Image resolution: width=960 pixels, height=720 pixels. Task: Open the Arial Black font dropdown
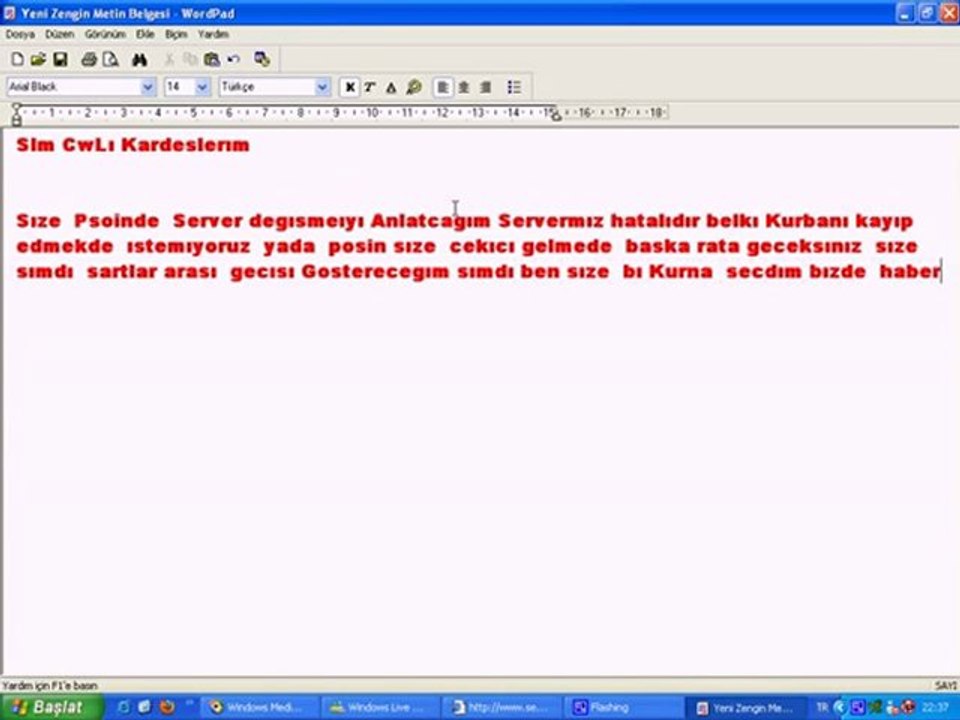point(148,88)
